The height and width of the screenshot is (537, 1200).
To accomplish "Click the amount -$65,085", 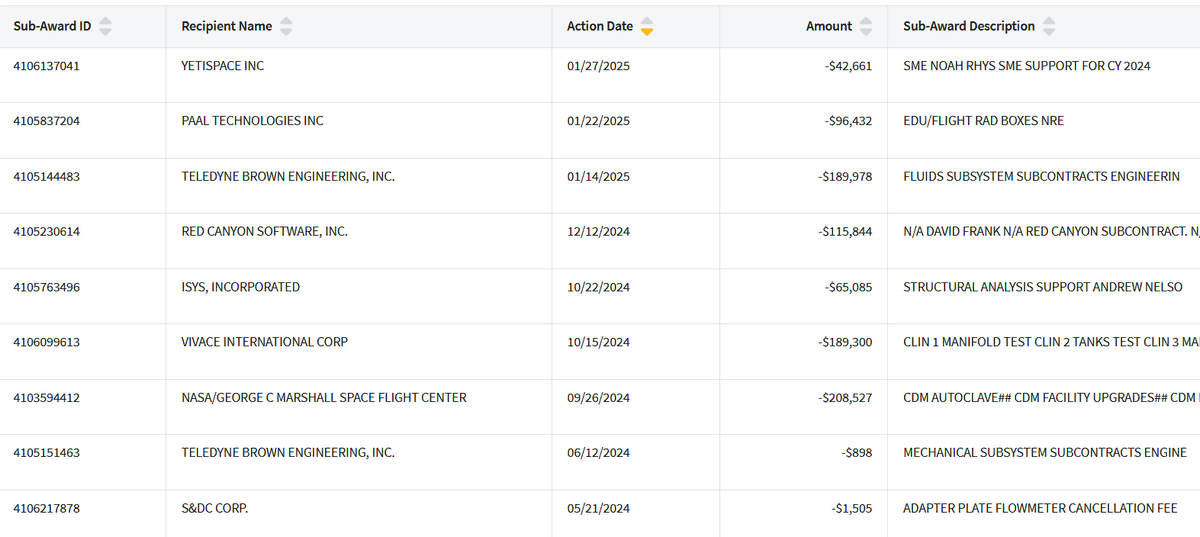I will tap(849, 287).
